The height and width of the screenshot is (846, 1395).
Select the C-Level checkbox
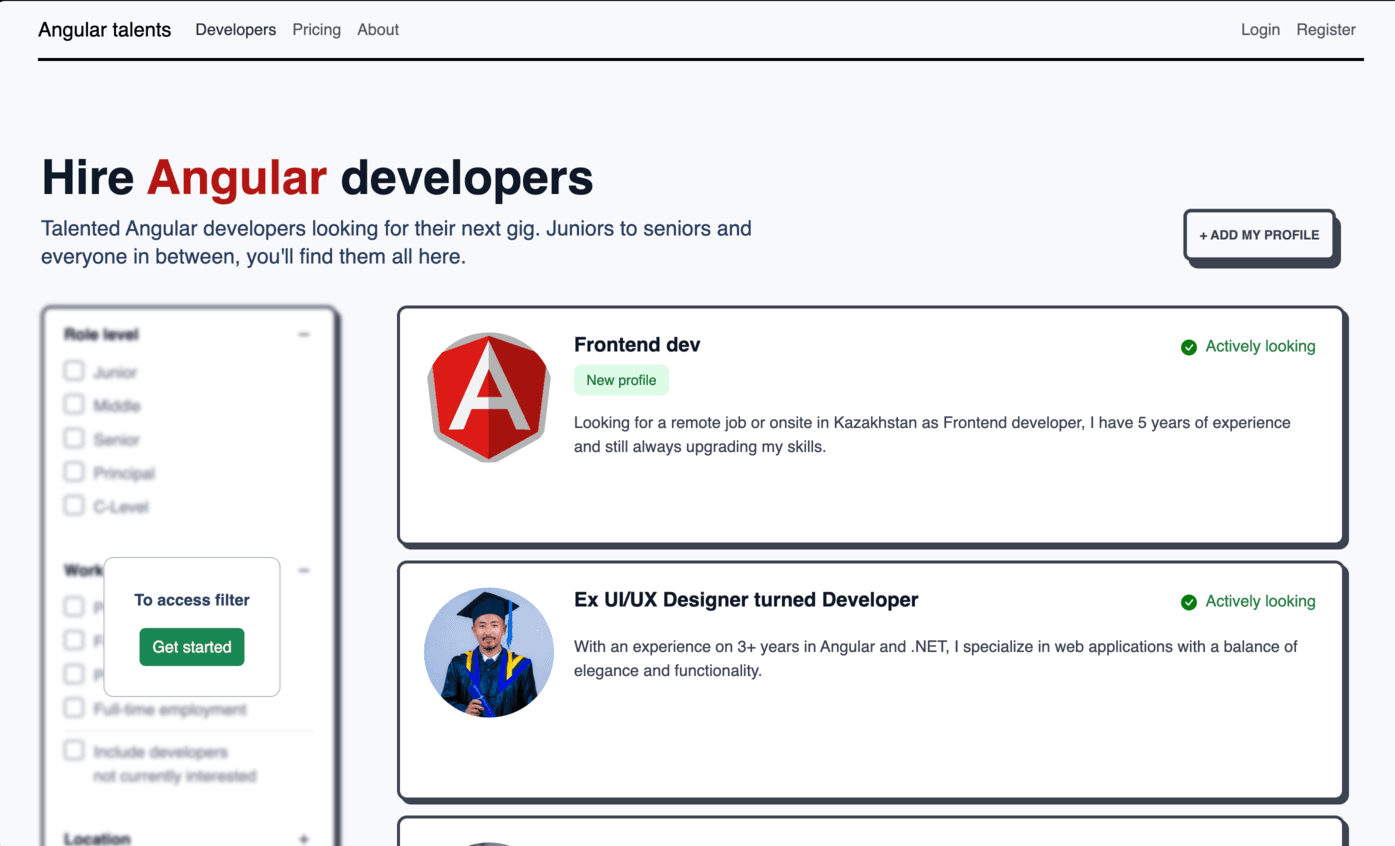[73, 505]
